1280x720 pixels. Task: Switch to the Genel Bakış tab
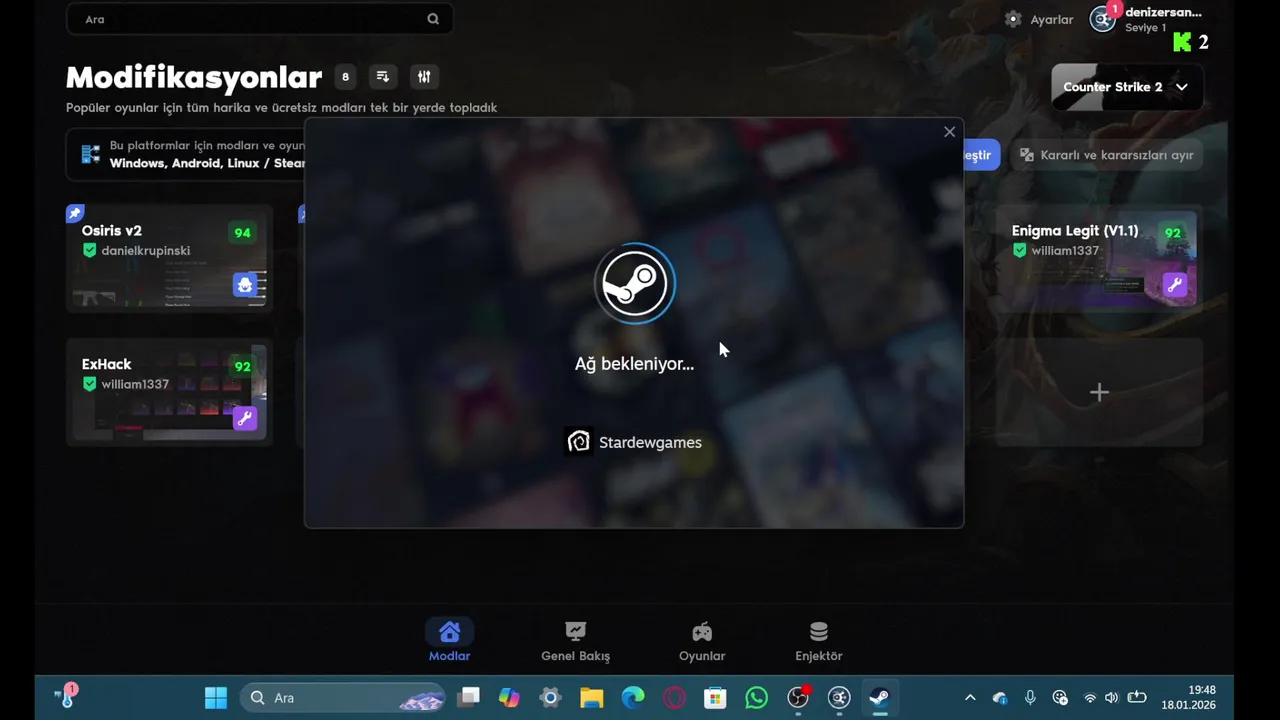pos(575,641)
